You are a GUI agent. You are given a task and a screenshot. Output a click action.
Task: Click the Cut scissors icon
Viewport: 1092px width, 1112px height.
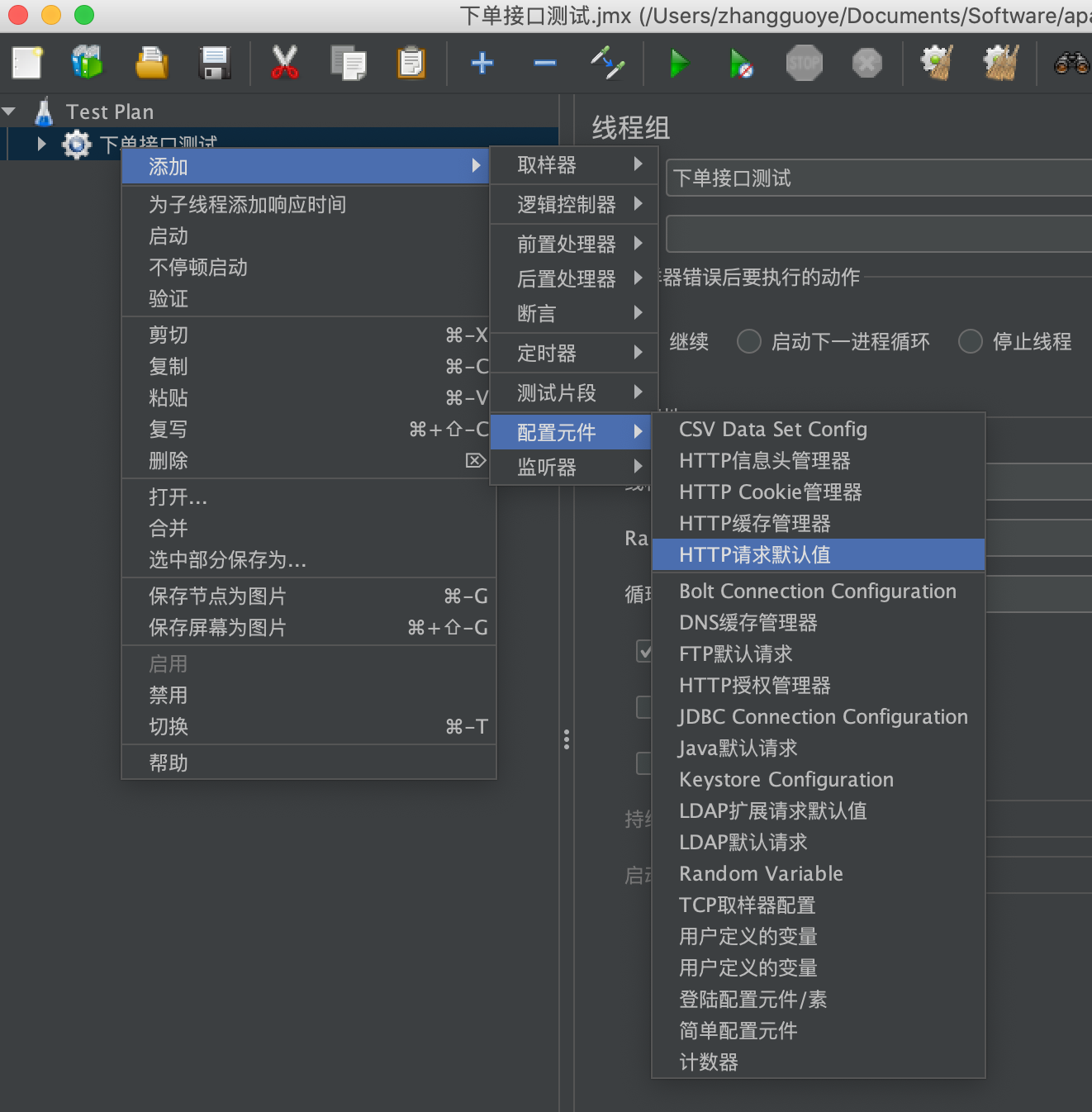click(x=284, y=63)
